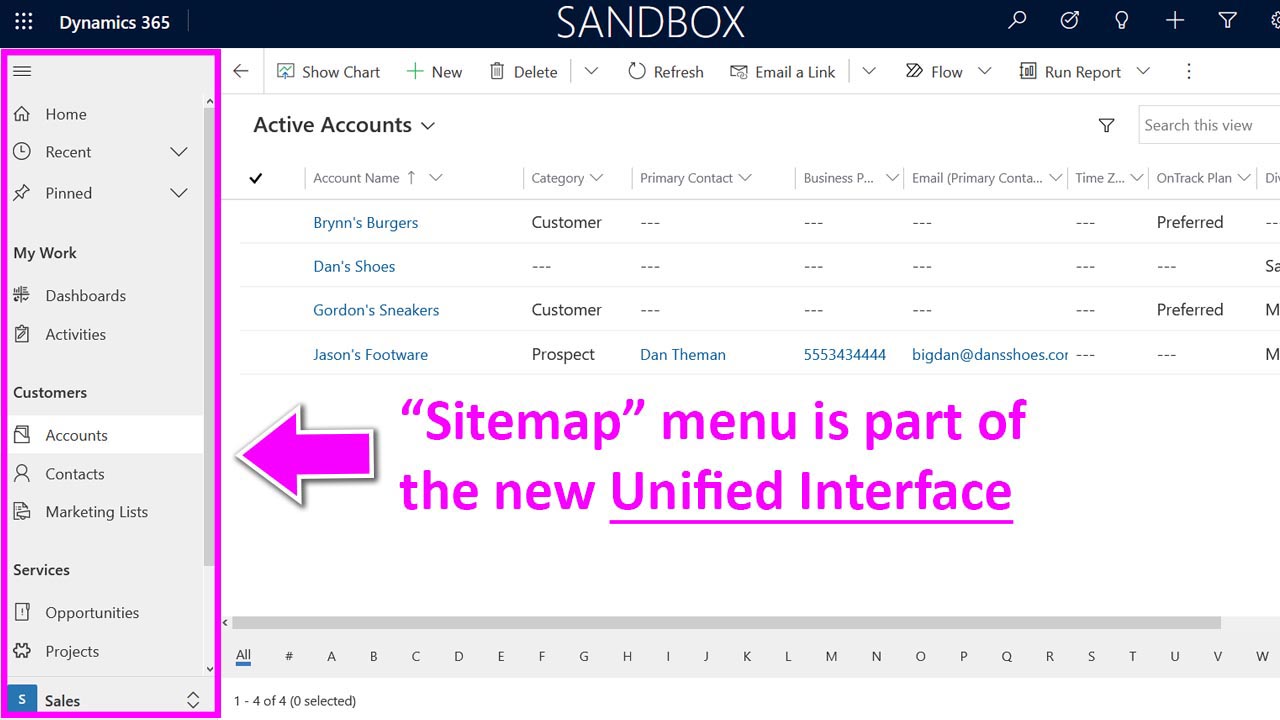1280x720 pixels.
Task: Open the Active Accounts view selector
Action: pyautogui.click(x=344, y=125)
